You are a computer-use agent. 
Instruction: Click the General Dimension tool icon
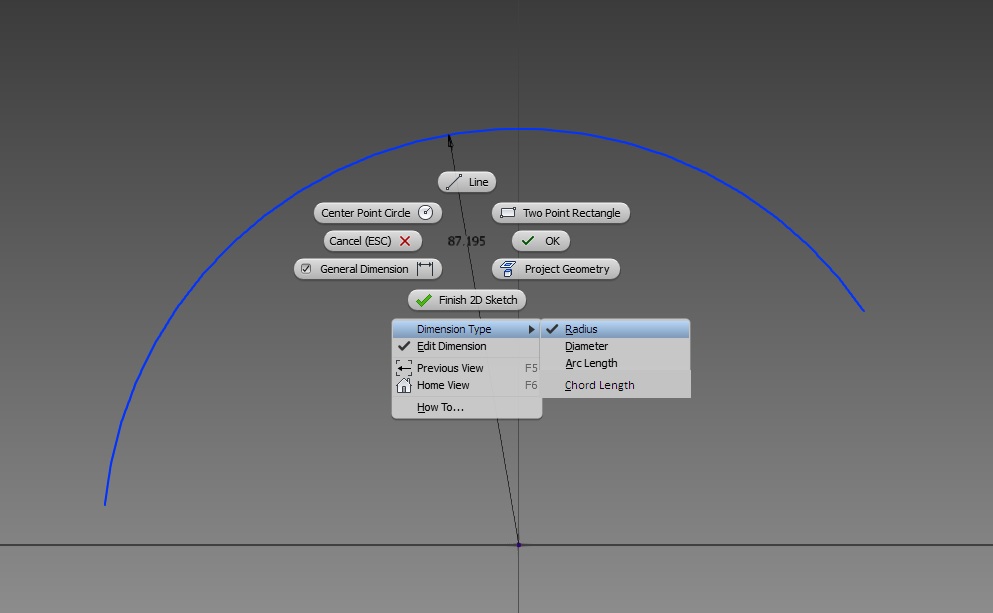[424, 268]
